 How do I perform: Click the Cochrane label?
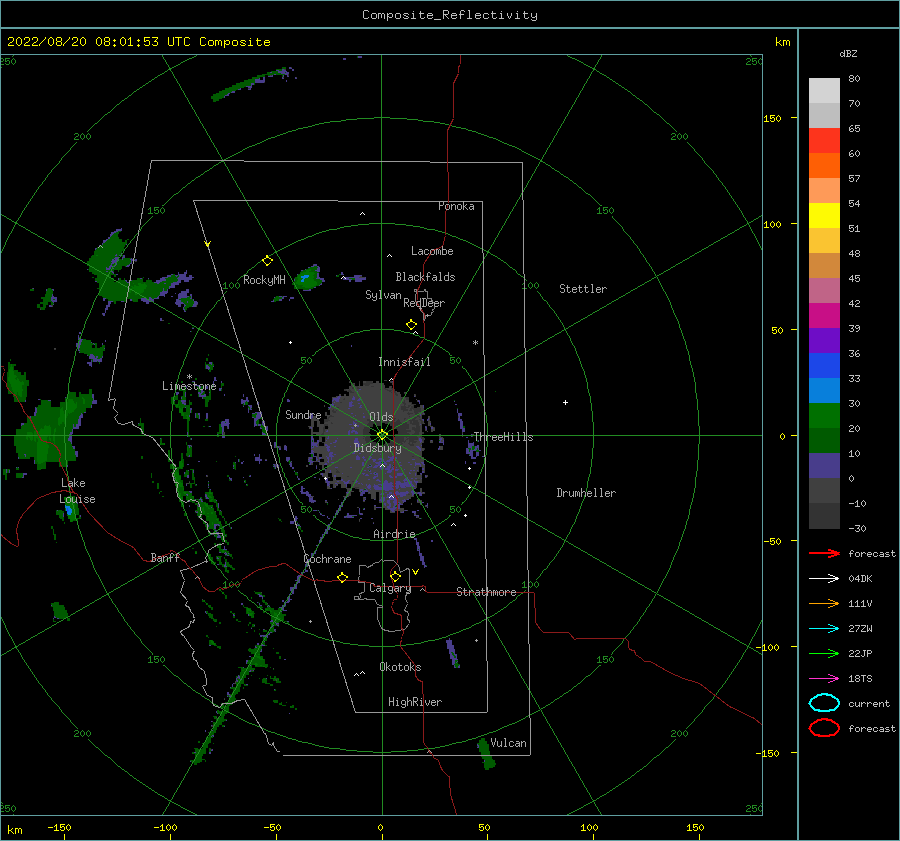click(327, 559)
